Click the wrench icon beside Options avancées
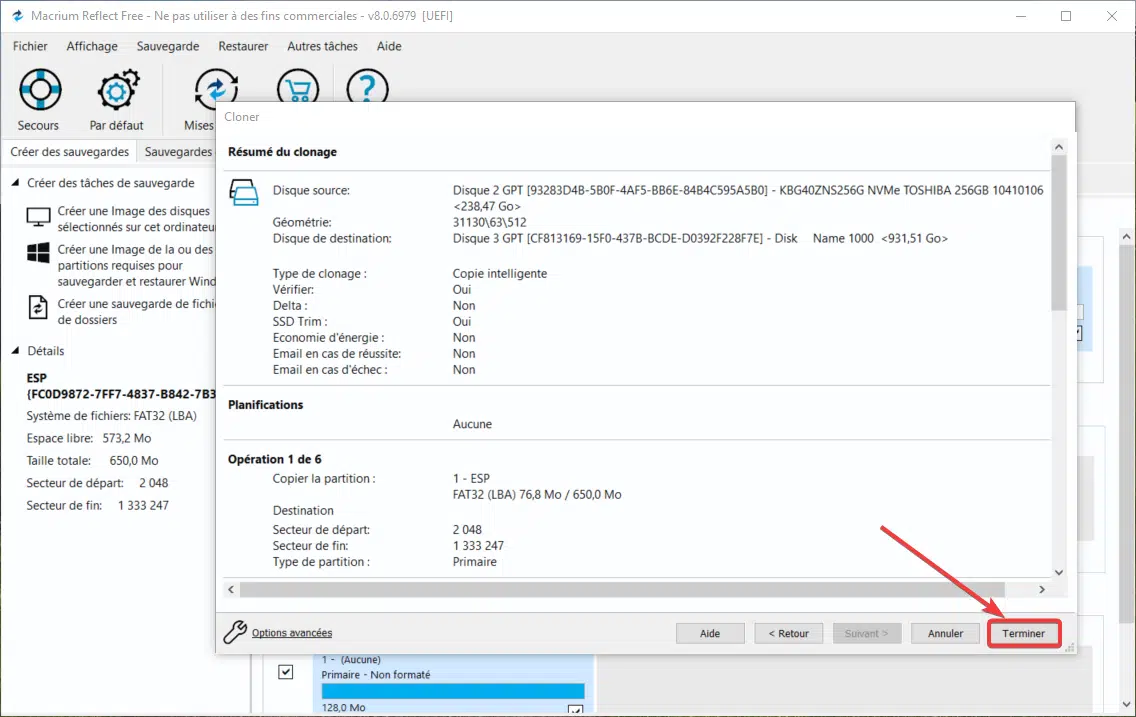Viewport: 1136px width, 717px height. (235, 632)
